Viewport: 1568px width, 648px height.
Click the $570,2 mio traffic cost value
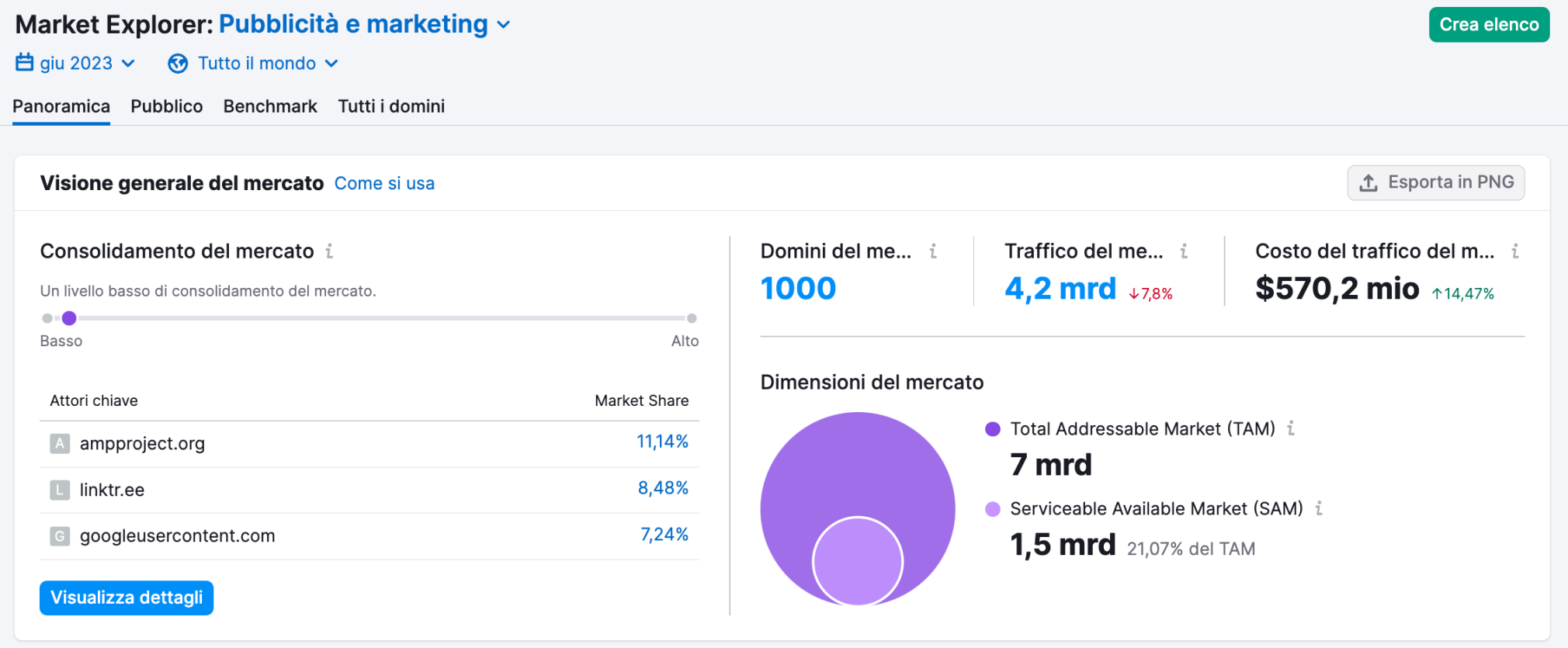click(x=1337, y=289)
